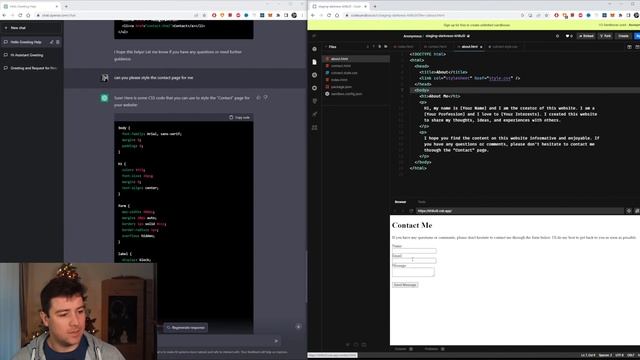The height and width of the screenshot is (360, 640).
Task: Open the sandbox info icon in CodeSandbox sidebar
Action: pos(314,49)
